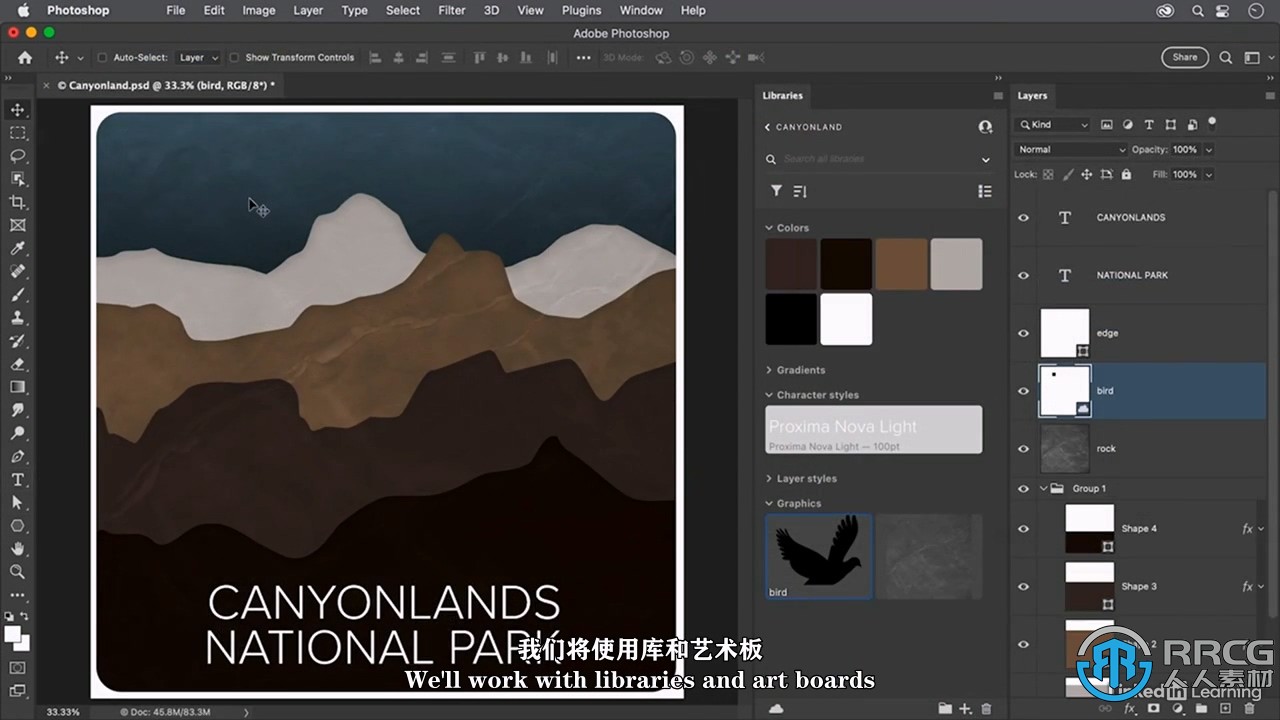Open the layer filter Kind dropdown
The image size is (1280, 720).
click(x=1053, y=125)
